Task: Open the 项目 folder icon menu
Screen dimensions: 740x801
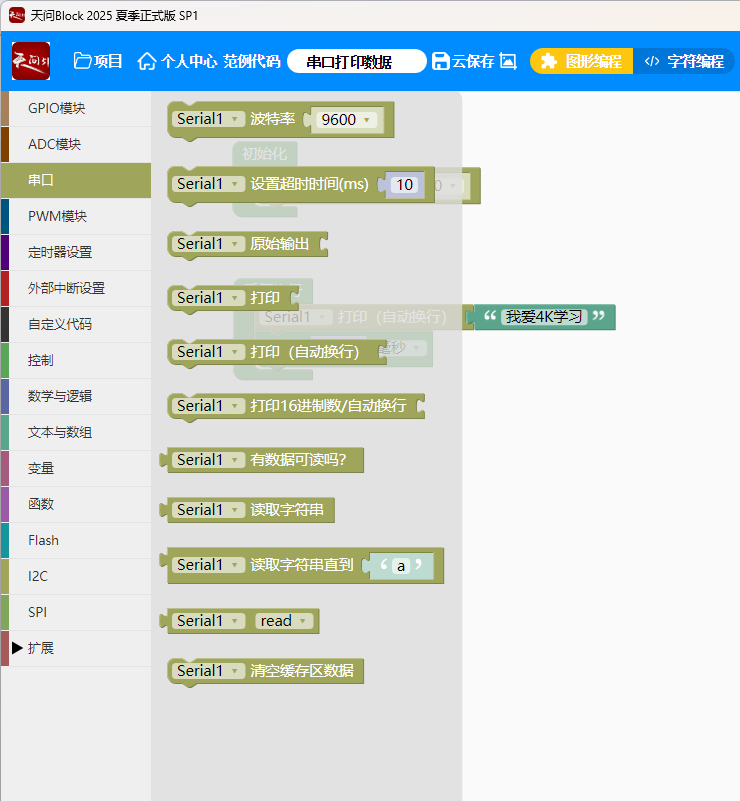Action: (83, 61)
